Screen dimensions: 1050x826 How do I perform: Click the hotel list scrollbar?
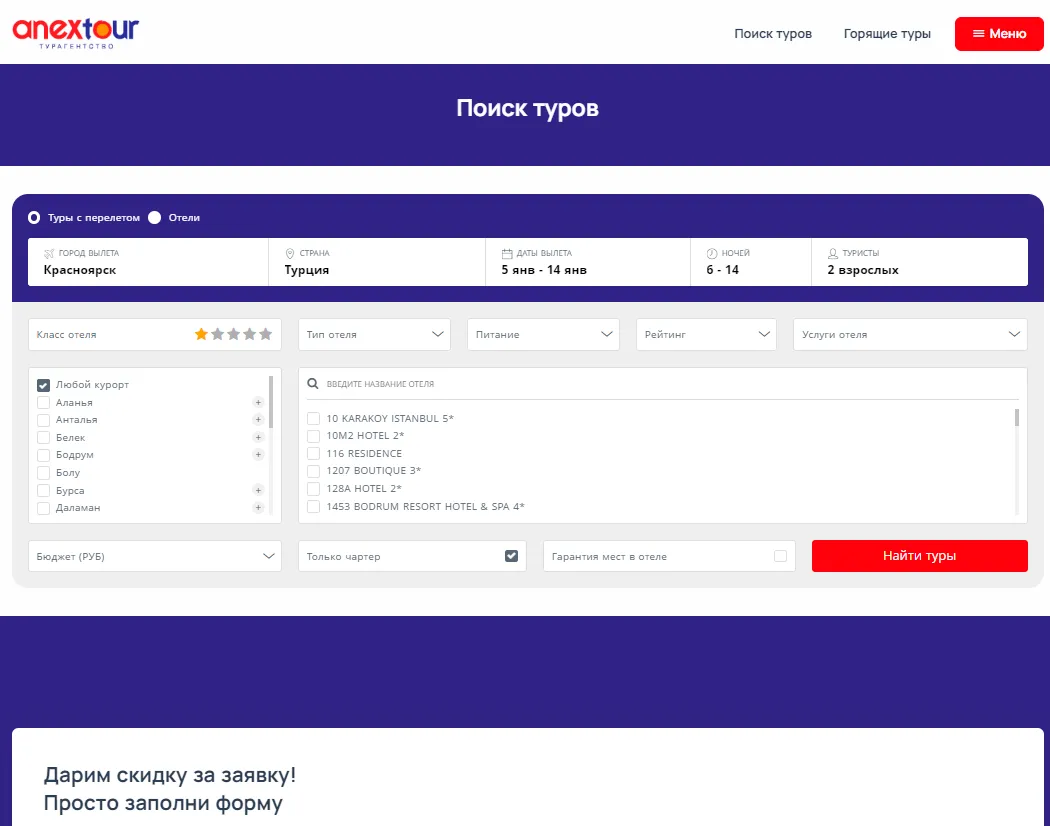tap(1017, 417)
